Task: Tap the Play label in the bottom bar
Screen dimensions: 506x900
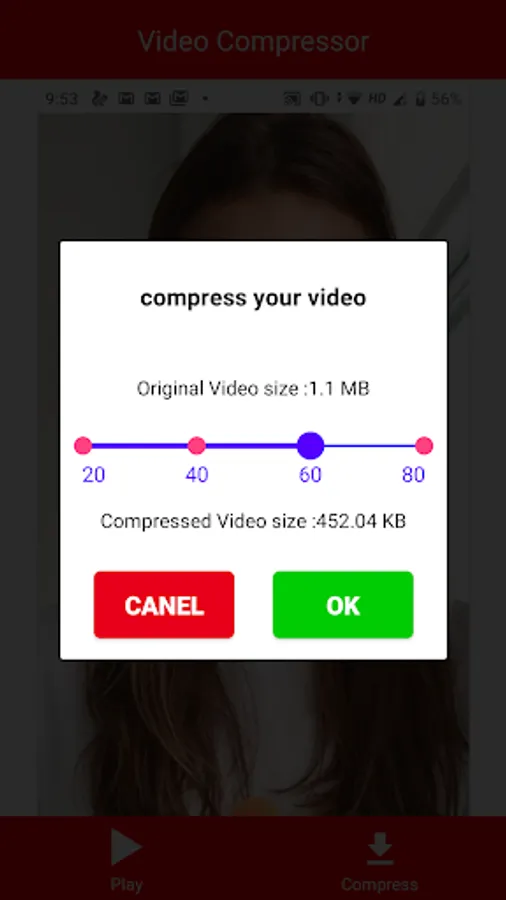Action: coord(126,884)
